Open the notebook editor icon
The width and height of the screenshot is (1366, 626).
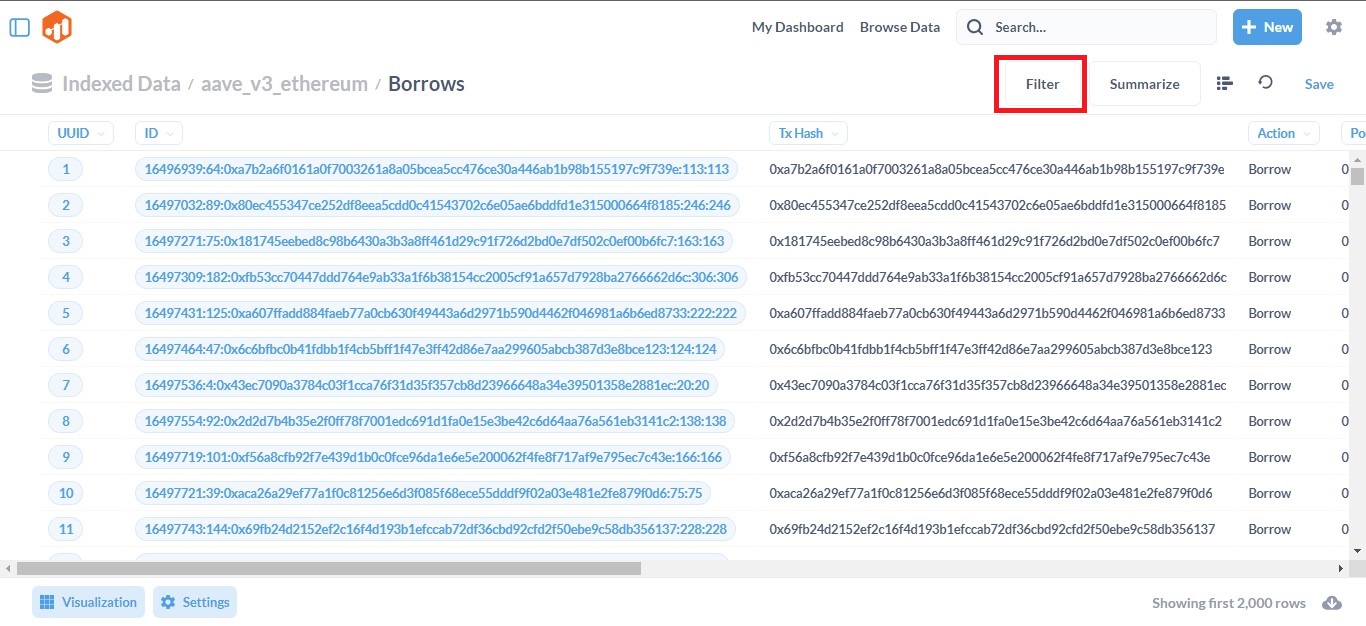pyautogui.click(x=1224, y=84)
